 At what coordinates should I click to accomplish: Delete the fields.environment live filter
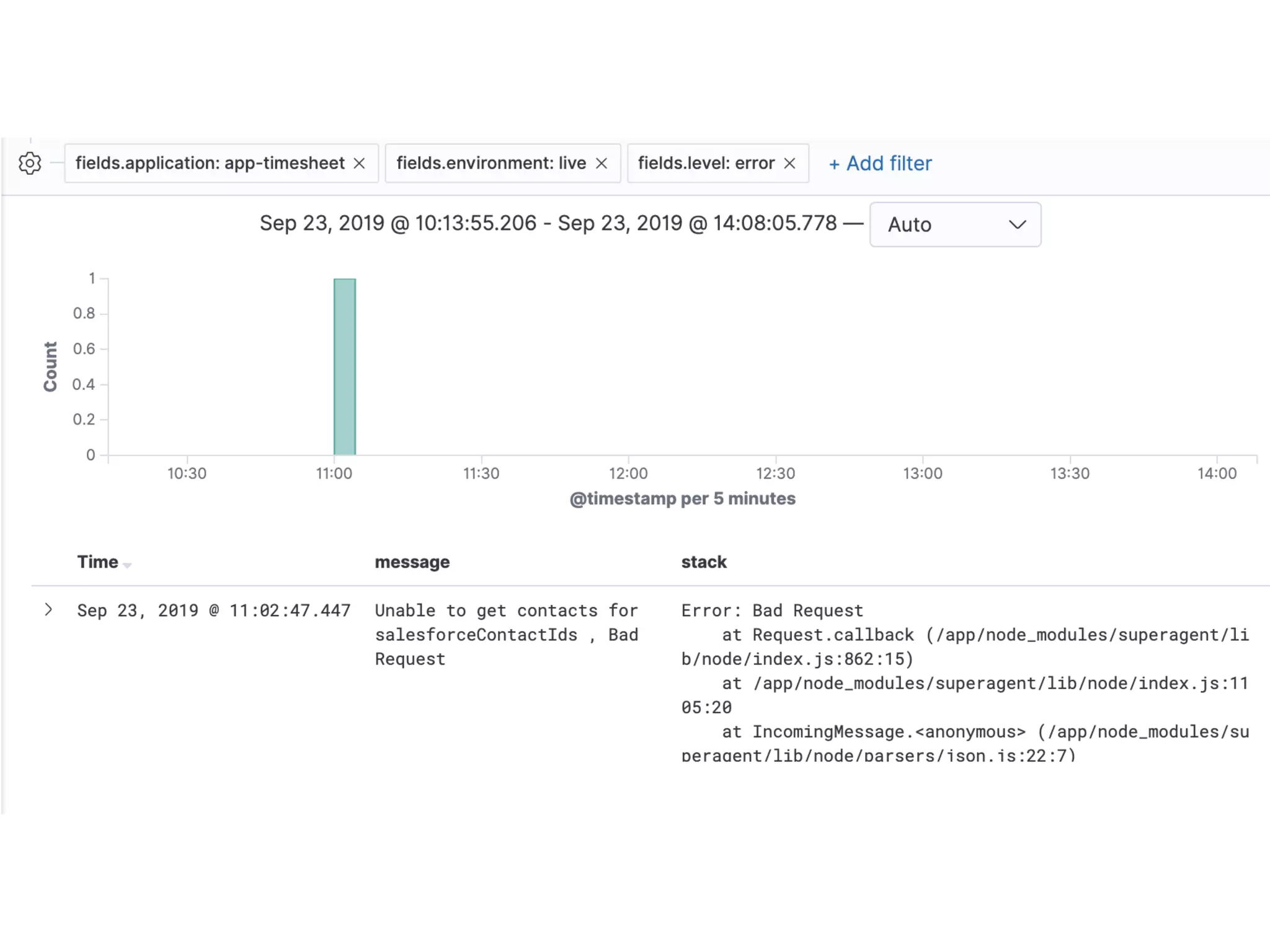[x=601, y=163]
